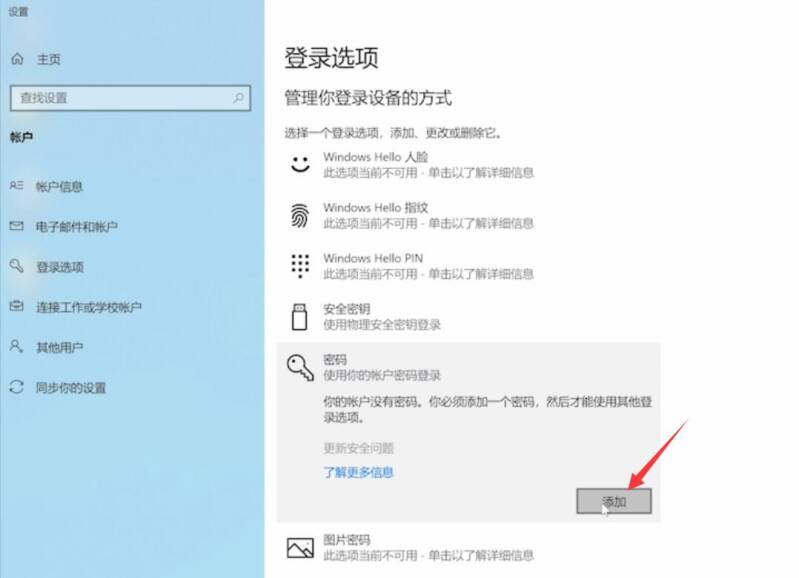Click the 管理你登录设备的方式 subheading

click(x=368, y=98)
